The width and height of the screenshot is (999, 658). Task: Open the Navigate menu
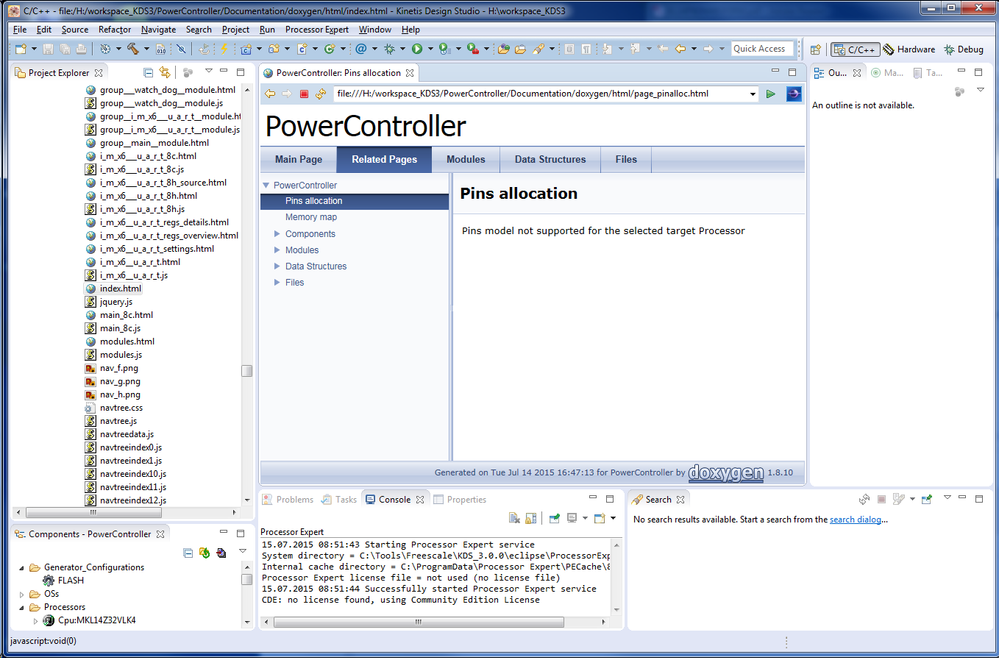tap(159, 29)
